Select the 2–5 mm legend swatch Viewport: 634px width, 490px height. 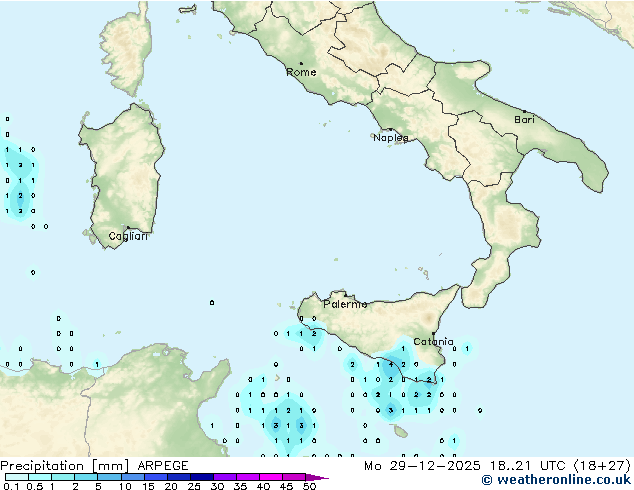coord(86,477)
